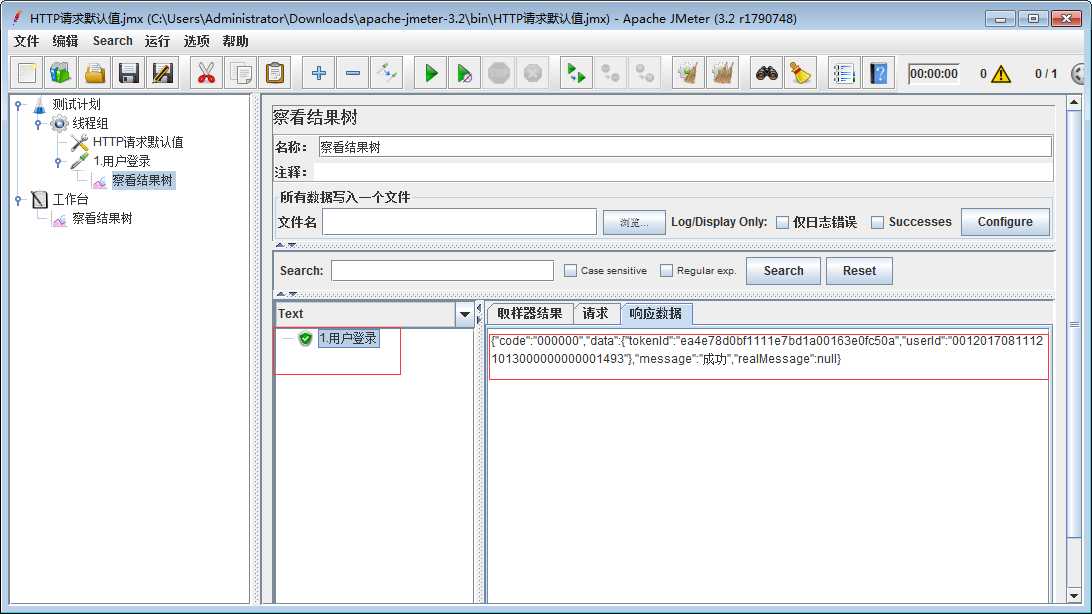Select 1.用户登录 result sample
The height and width of the screenshot is (614, 1092).
pos(348,338)
